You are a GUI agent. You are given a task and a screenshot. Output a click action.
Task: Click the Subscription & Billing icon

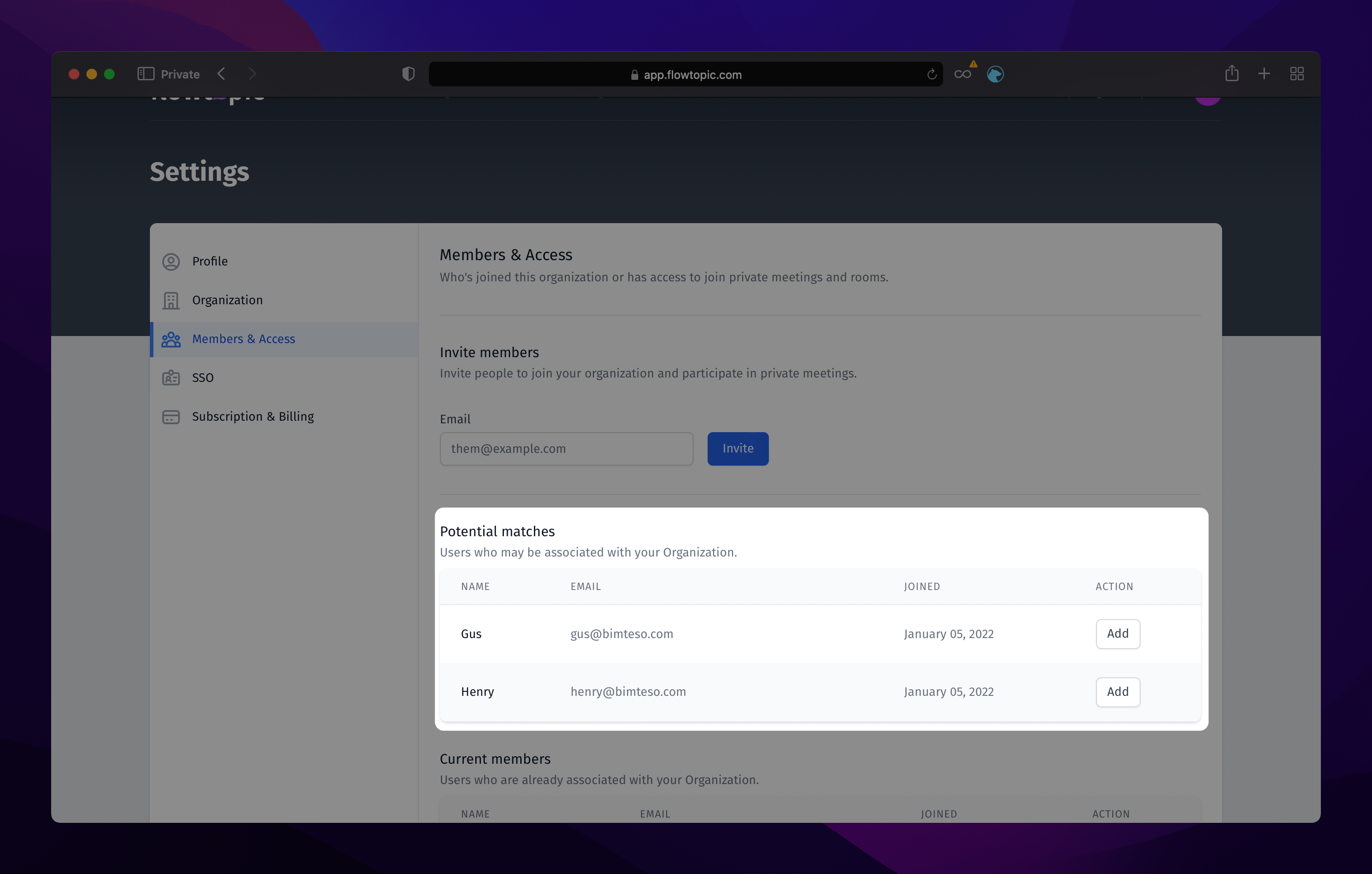click(x=171, y=416)
